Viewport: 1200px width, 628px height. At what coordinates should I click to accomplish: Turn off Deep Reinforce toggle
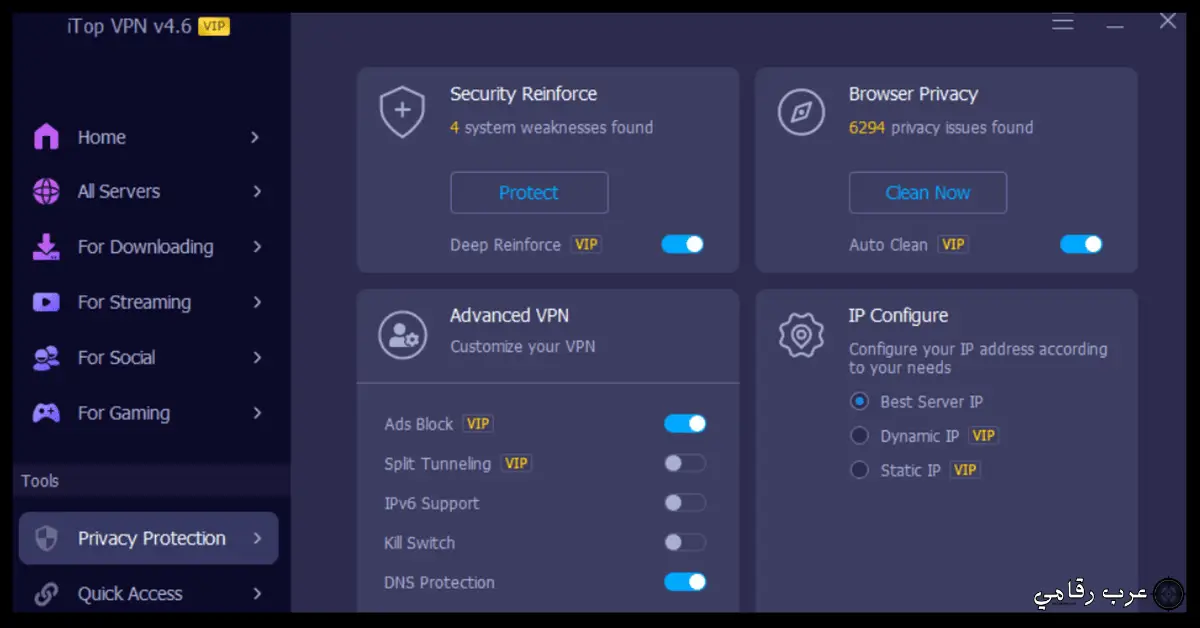pos(684,244)
